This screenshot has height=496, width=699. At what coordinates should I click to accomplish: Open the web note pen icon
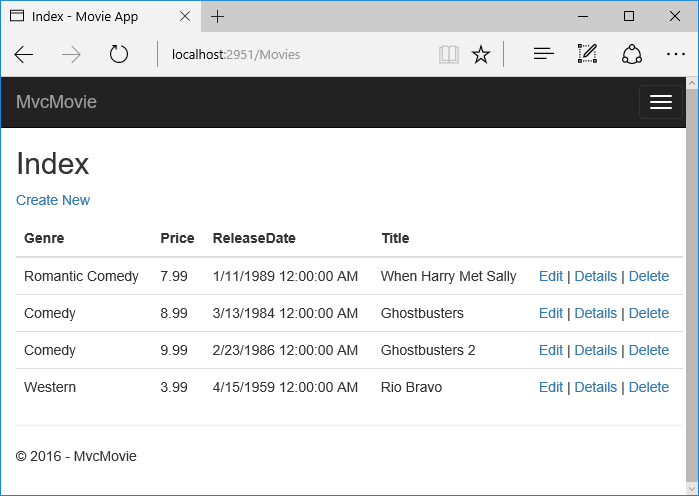(x=587, y=55)
